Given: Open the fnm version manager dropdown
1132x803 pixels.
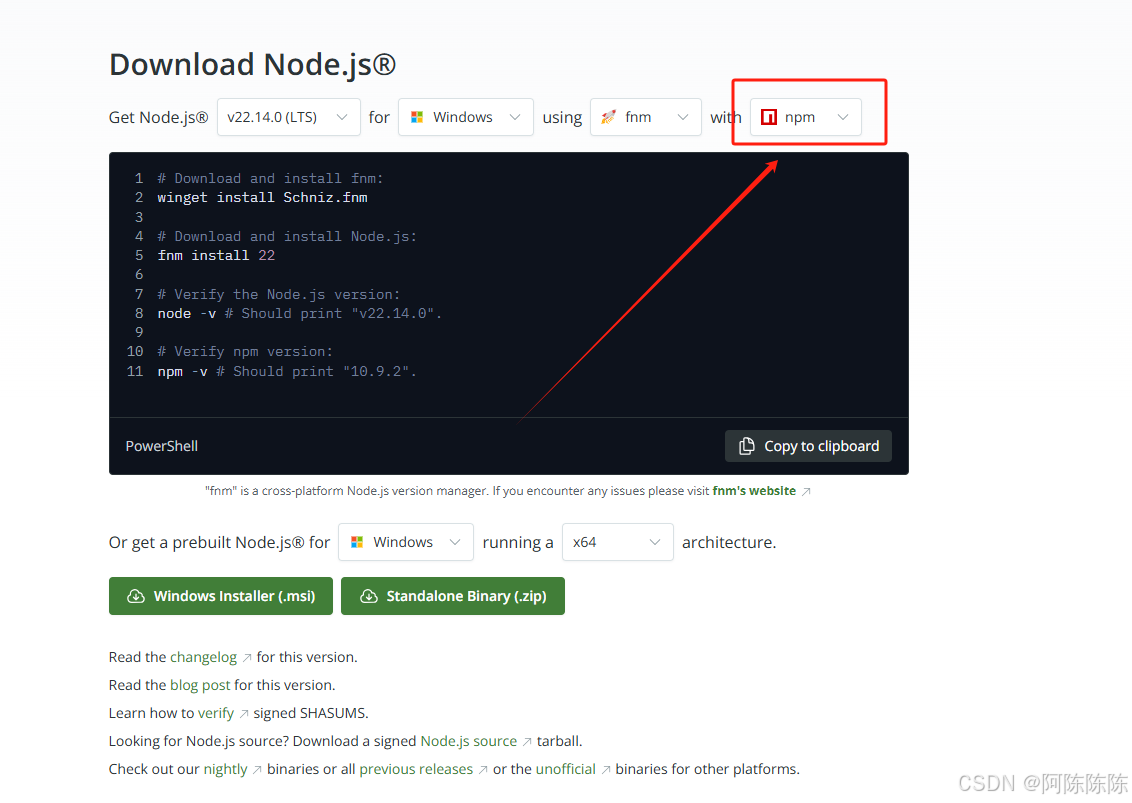Looking at the screenshot, I should (x=645, y=117).
